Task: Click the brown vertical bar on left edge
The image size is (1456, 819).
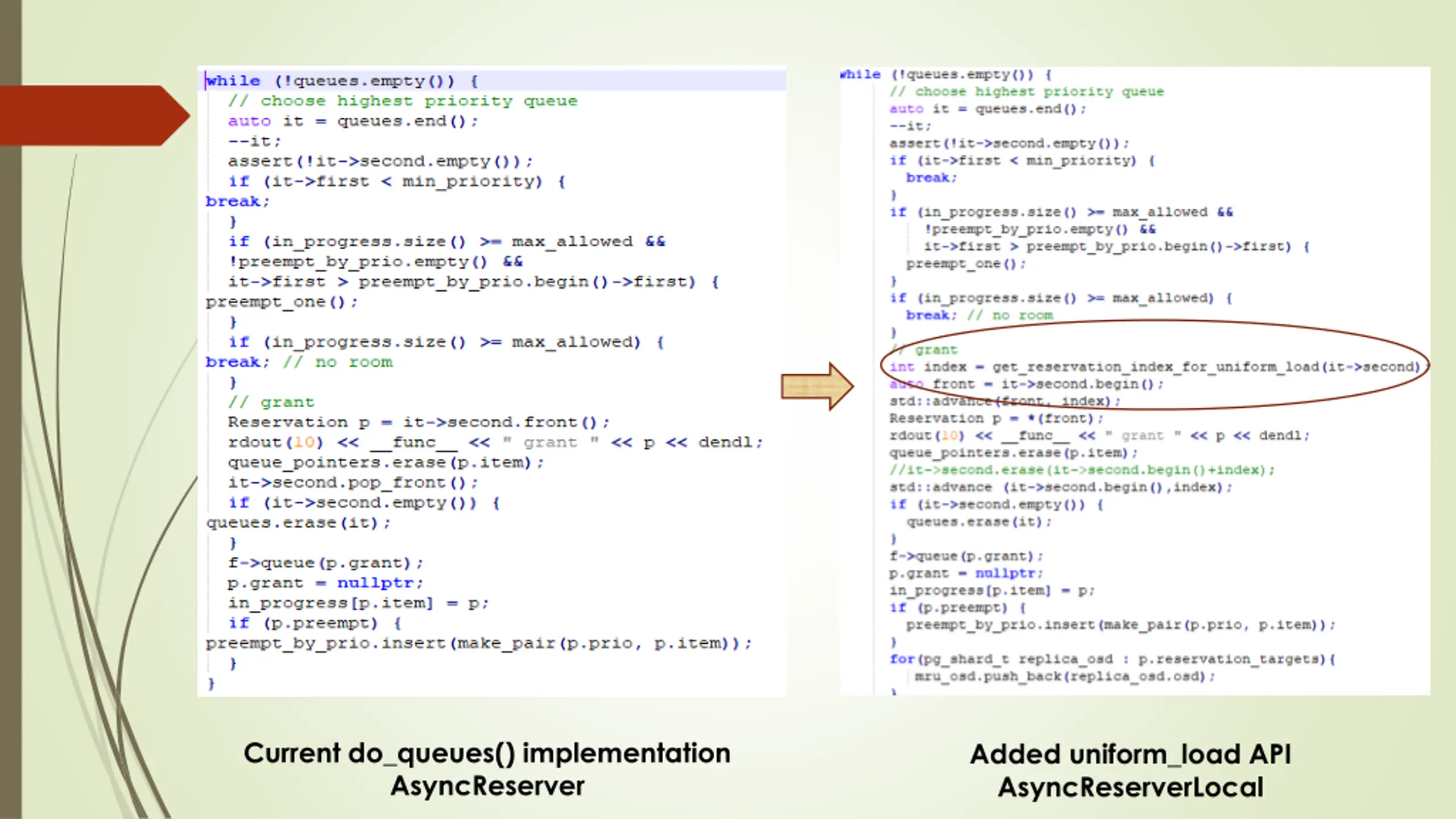Action: 11,409
